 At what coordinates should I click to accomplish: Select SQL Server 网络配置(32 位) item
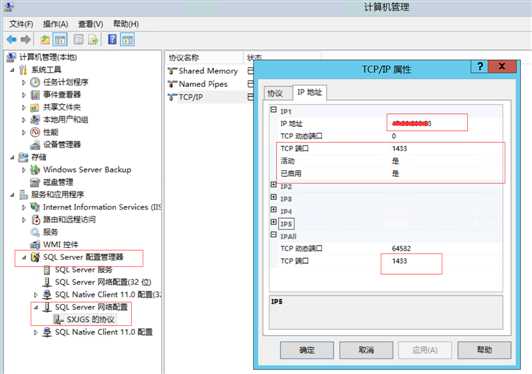tap(103, 282)
